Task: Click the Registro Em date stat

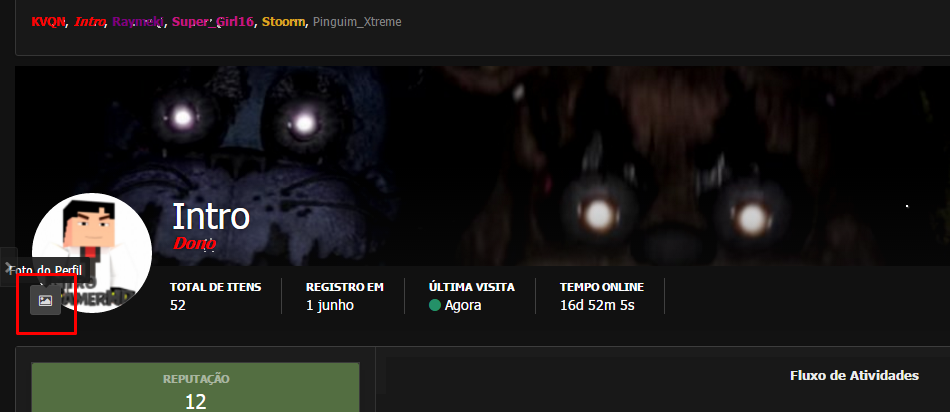Action: (345, 296)
